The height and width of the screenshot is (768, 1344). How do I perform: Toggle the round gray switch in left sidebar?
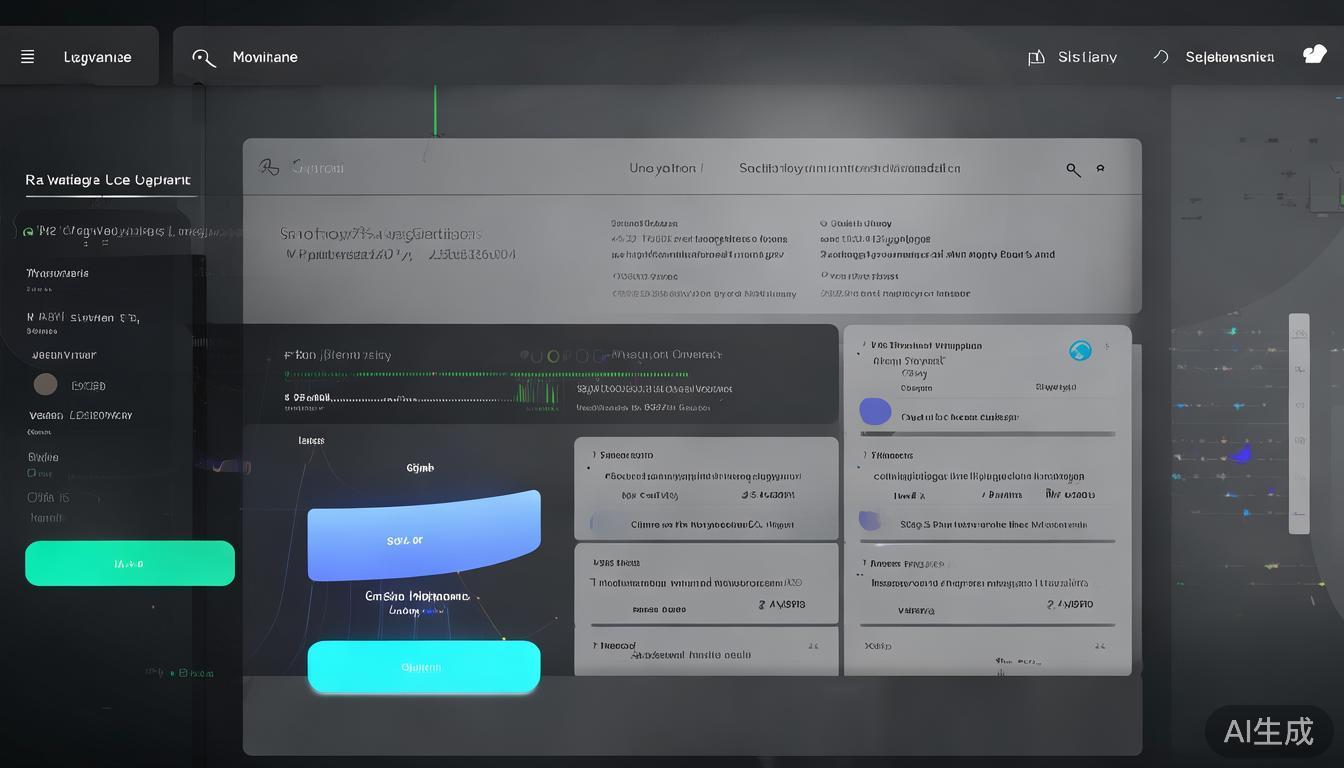pos(45,385)
